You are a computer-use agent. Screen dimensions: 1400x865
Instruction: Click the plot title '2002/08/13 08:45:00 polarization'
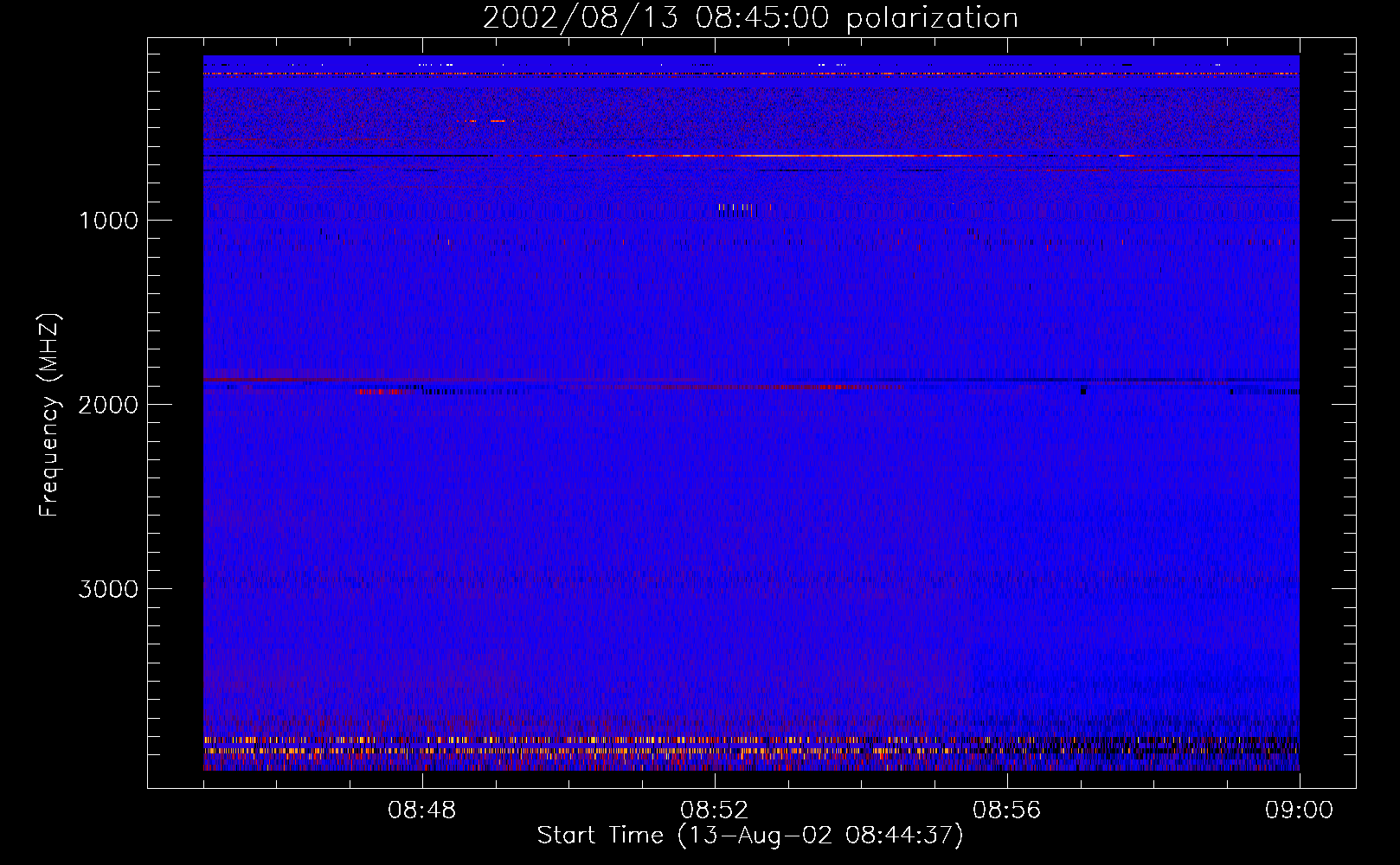(x=750, y=18)
